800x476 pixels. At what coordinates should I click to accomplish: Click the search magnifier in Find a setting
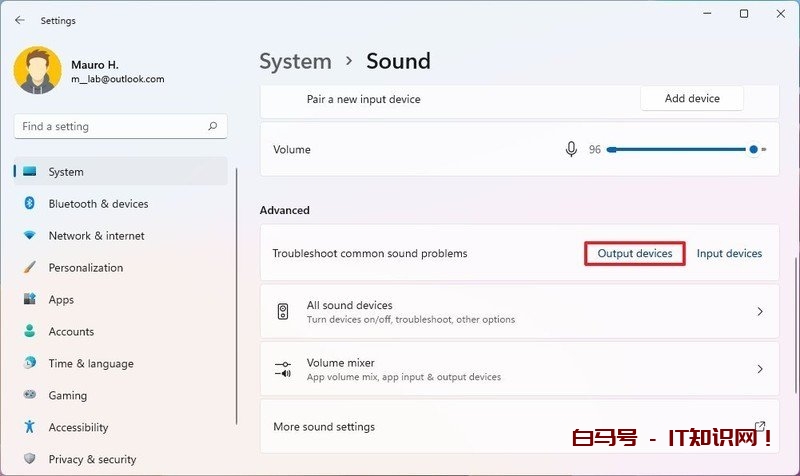212,127
